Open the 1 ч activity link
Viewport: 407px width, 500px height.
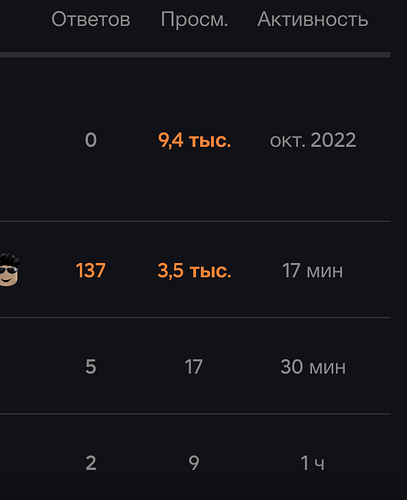coord(313,463)
